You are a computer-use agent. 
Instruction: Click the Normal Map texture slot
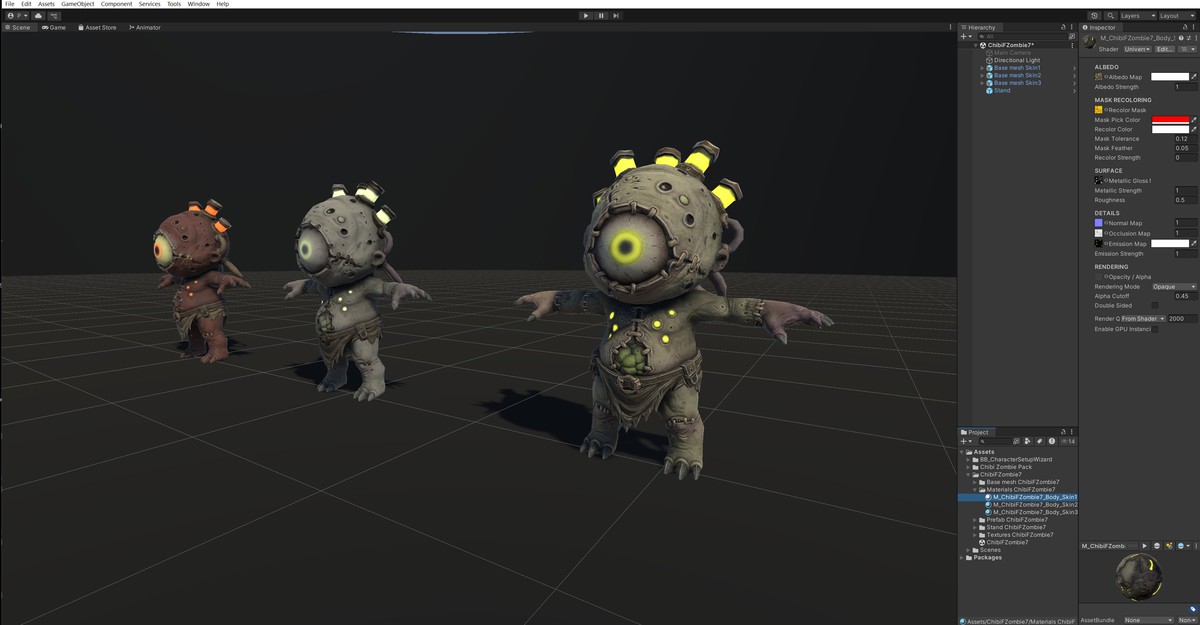pos(1099,223)
